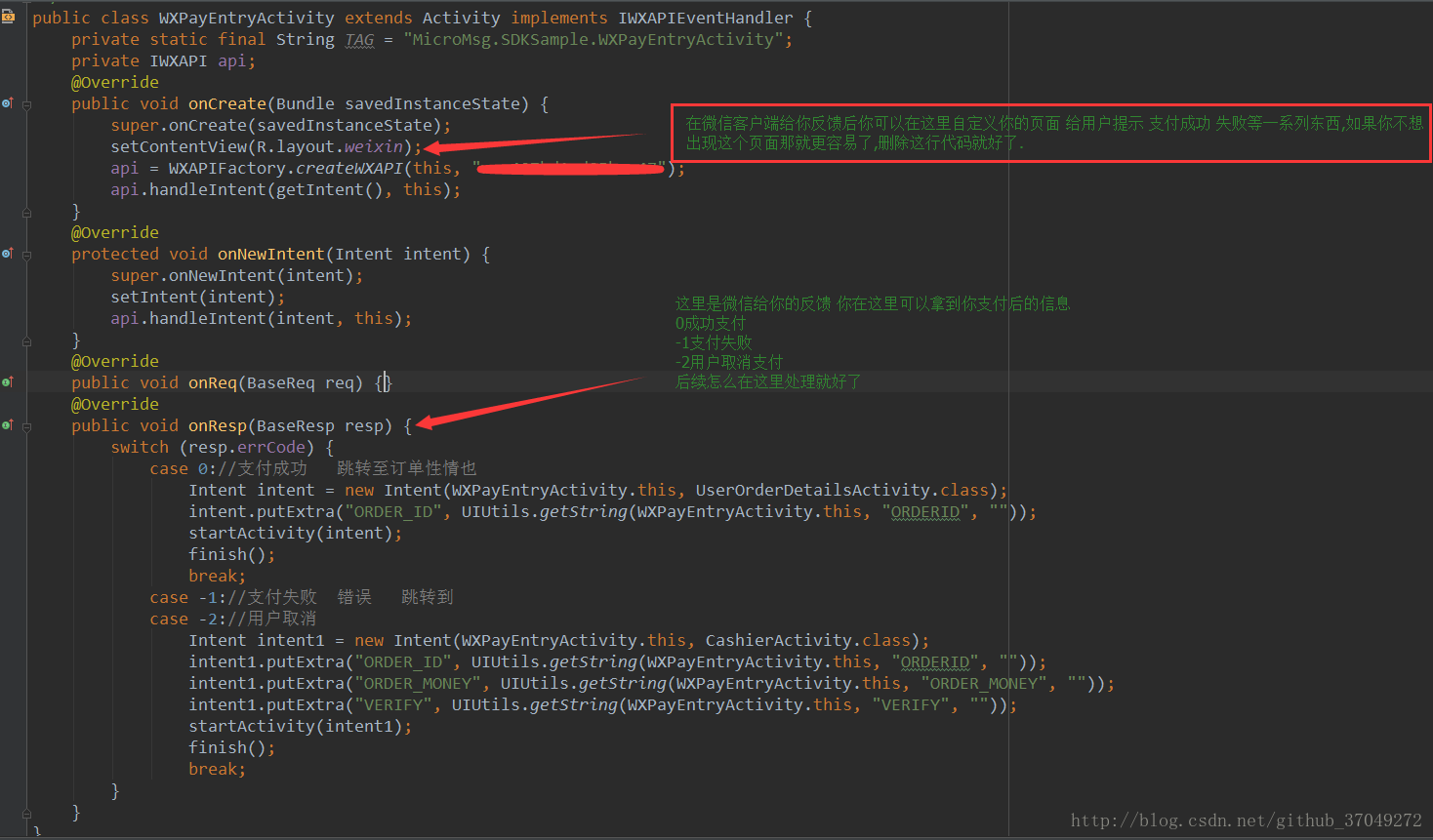The height and width of the screenshot is (840, 1433).
Task: Click the case 0 label line
Action: 312,468
